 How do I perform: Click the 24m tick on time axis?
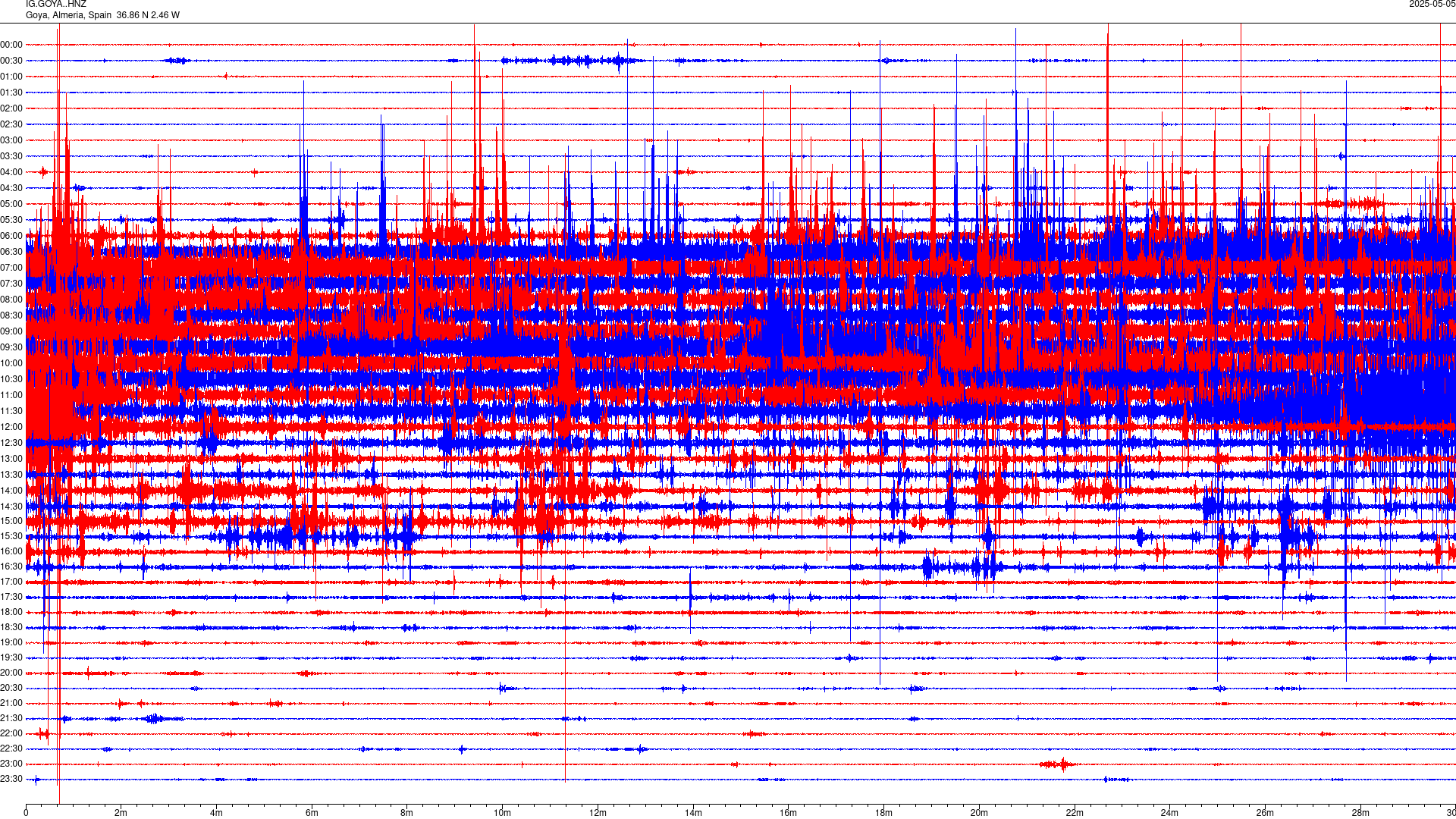pos(1169,813)
